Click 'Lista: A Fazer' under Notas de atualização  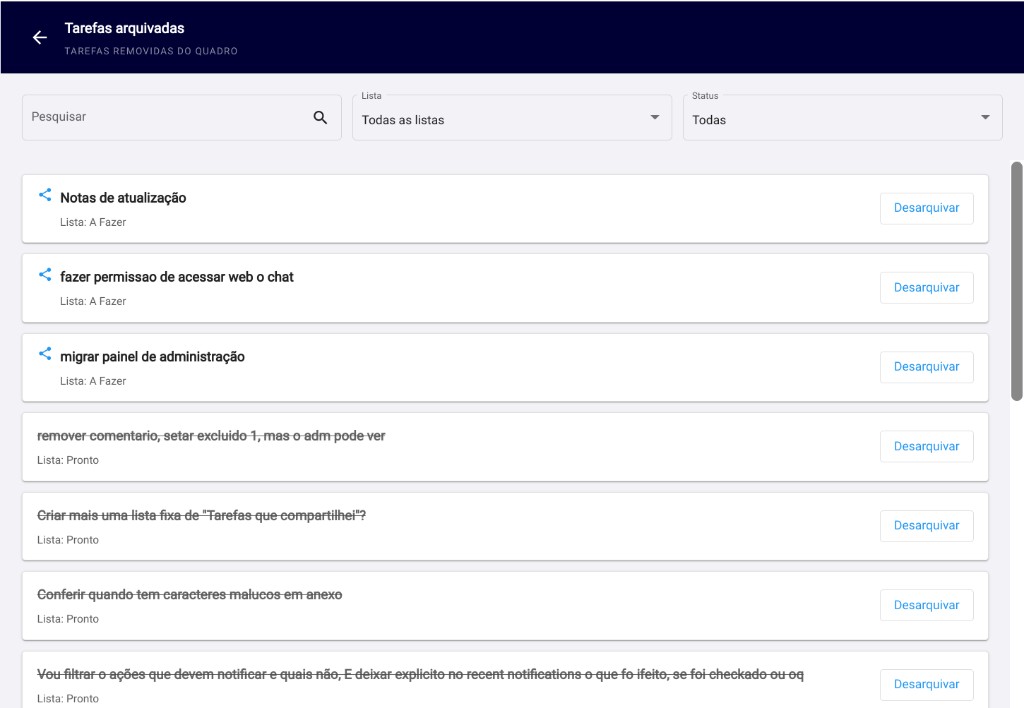(x=93, y=222)
